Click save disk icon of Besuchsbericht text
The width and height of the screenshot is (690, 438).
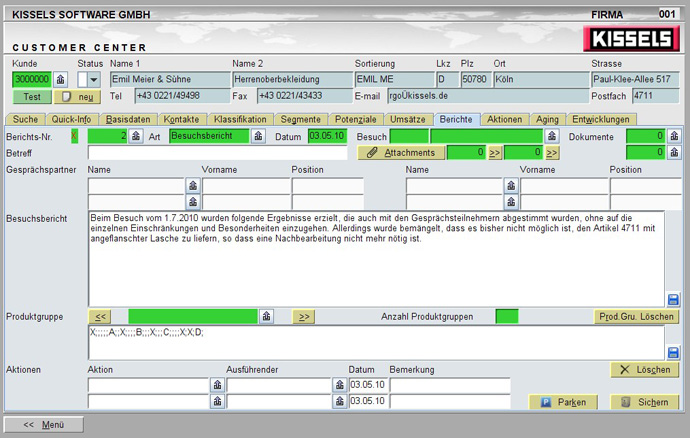[x=673, y=300]
